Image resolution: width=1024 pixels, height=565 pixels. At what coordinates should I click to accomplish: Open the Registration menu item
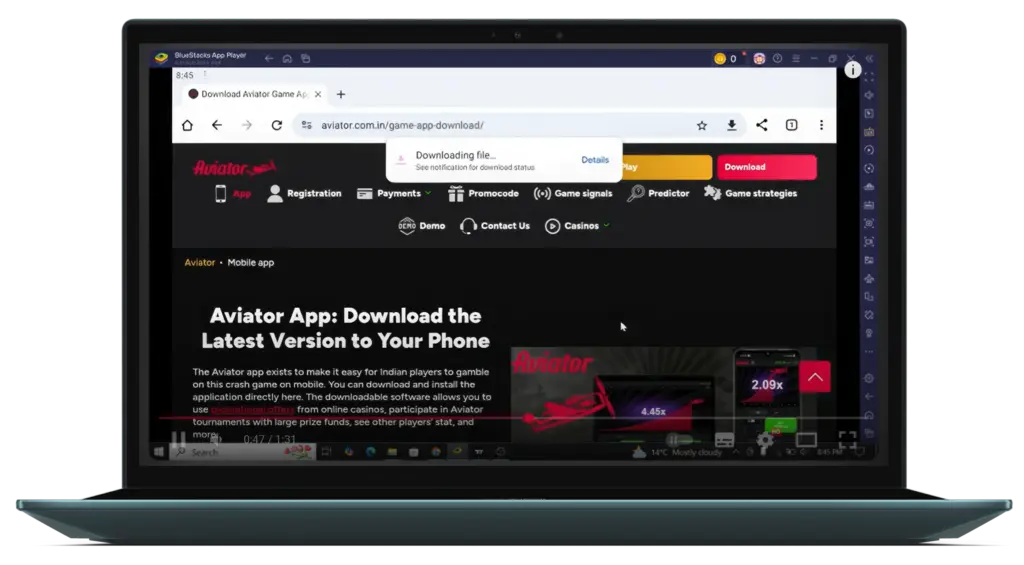[304, 193]
